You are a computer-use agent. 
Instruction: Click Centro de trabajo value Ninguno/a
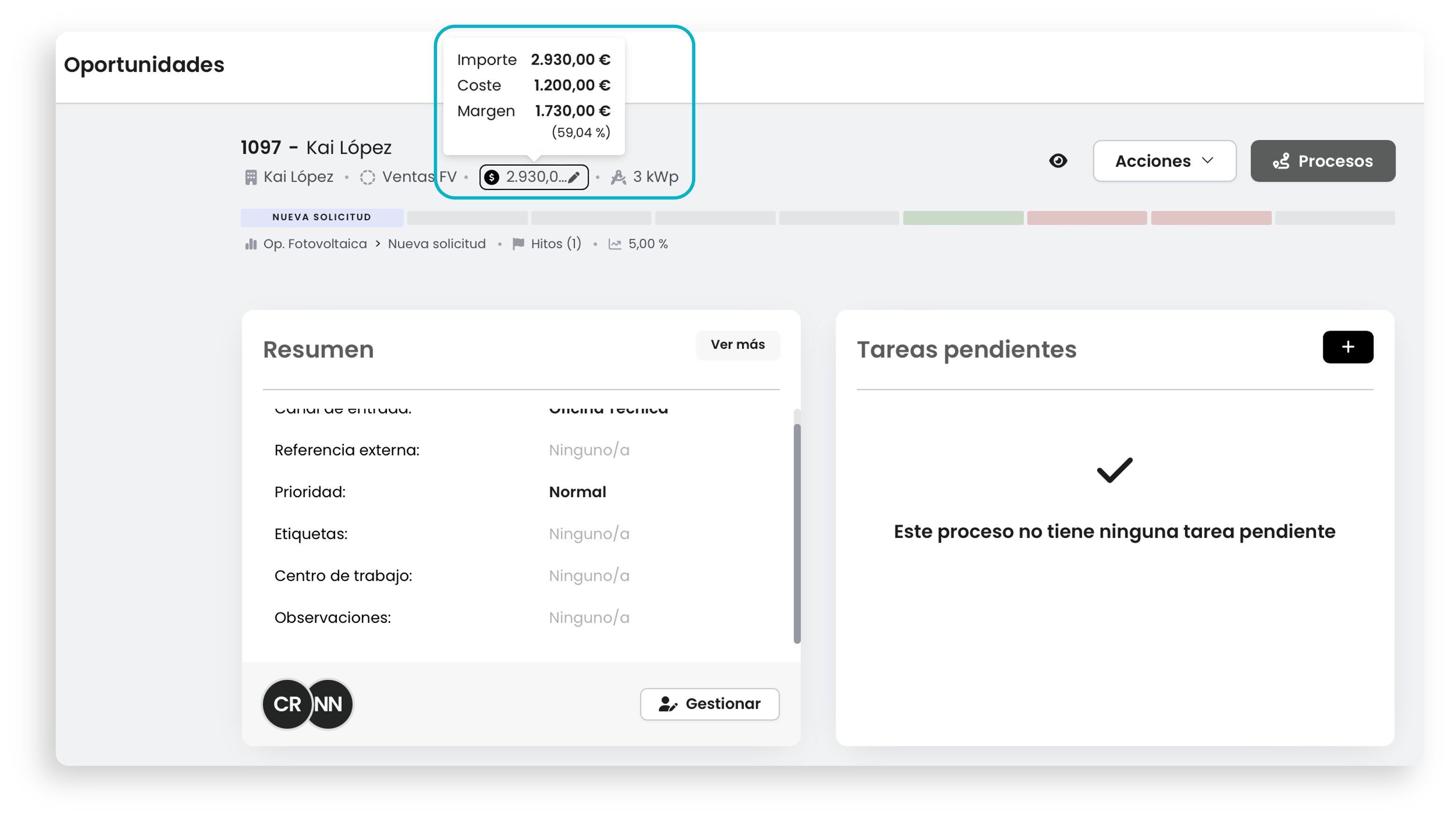[589, 576]
